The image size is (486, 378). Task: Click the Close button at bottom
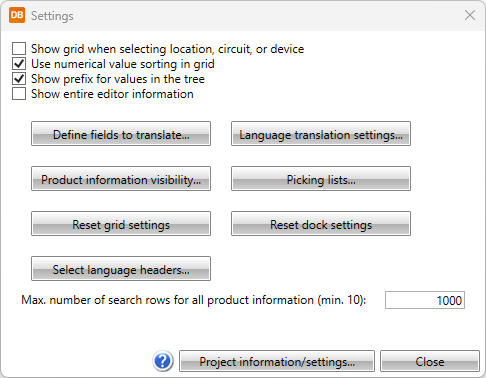430,361
